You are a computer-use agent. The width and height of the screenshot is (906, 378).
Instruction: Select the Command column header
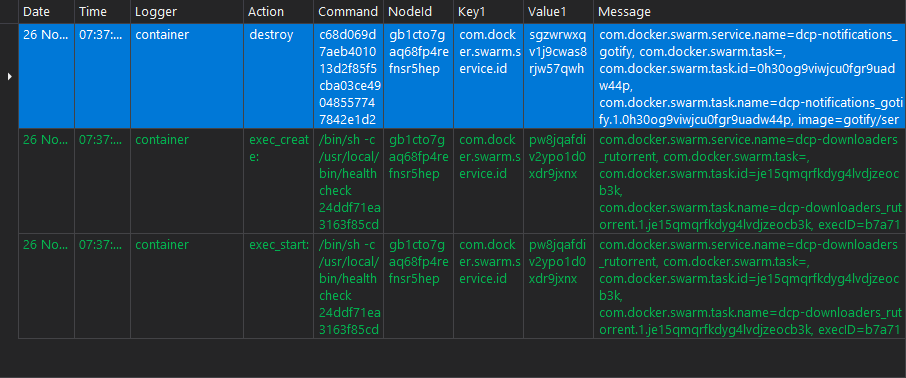click(x=348, y=12)
